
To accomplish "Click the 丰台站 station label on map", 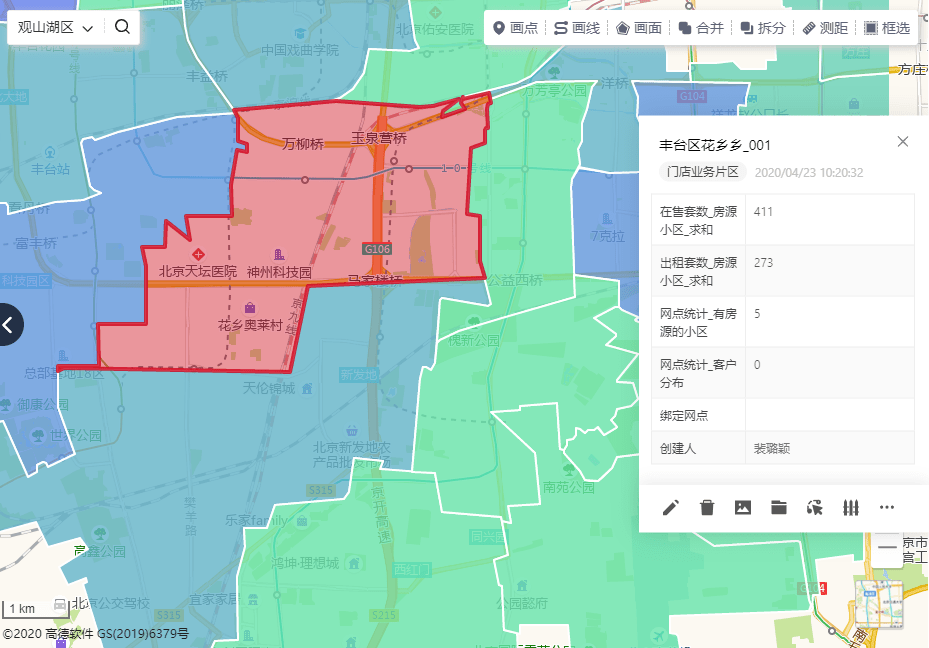I will [50, 169].
